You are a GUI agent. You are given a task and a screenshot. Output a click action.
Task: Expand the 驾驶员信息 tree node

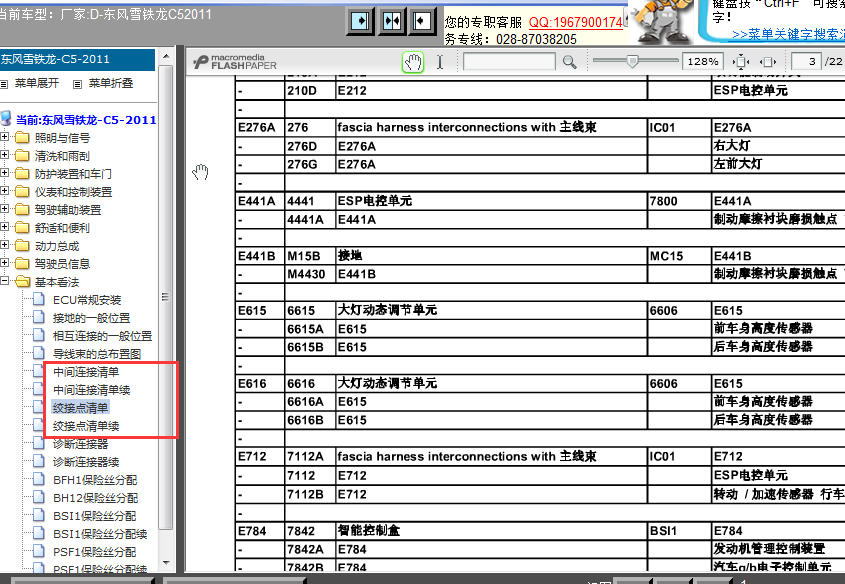click(x=4, y=263)
